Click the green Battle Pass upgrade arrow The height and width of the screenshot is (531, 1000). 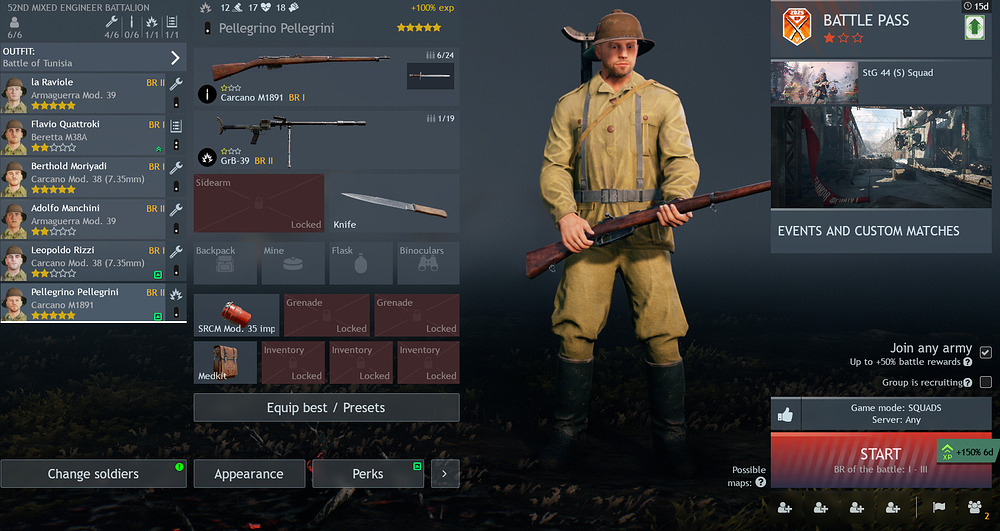pyautogui.click(x=974, y=27)
